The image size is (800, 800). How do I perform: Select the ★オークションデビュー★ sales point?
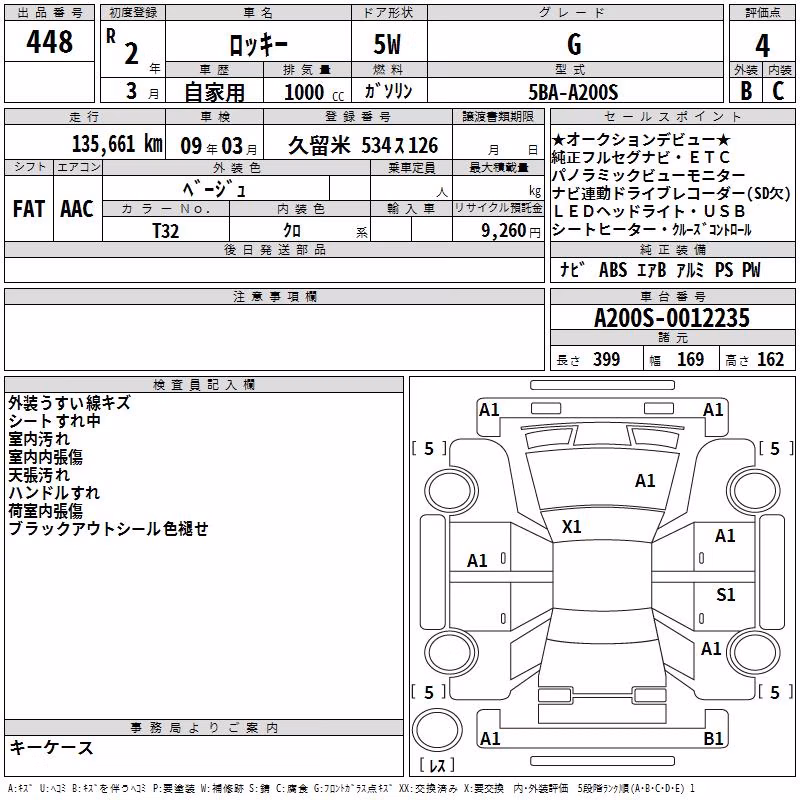641,139
